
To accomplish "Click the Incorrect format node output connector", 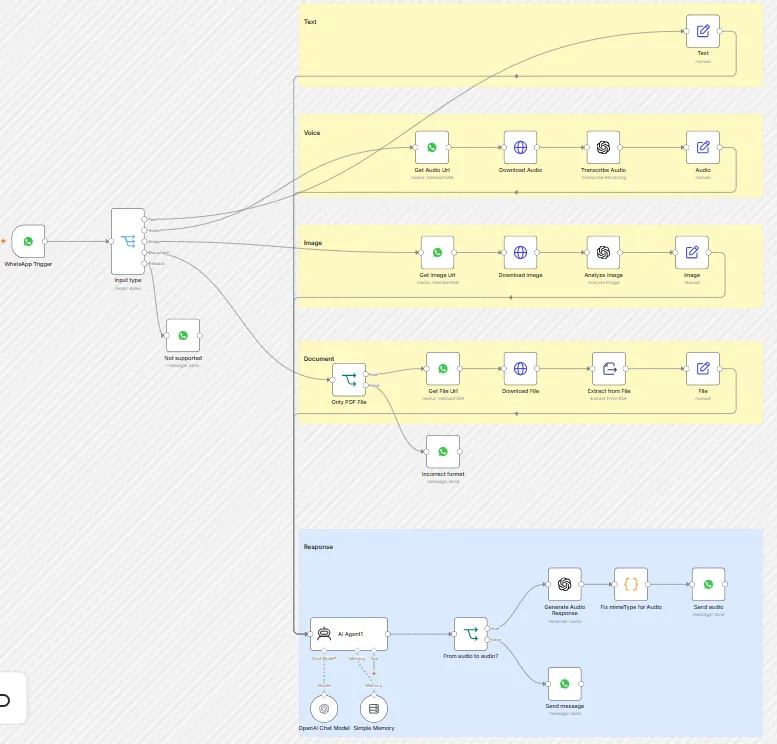I will click(460, 452).
